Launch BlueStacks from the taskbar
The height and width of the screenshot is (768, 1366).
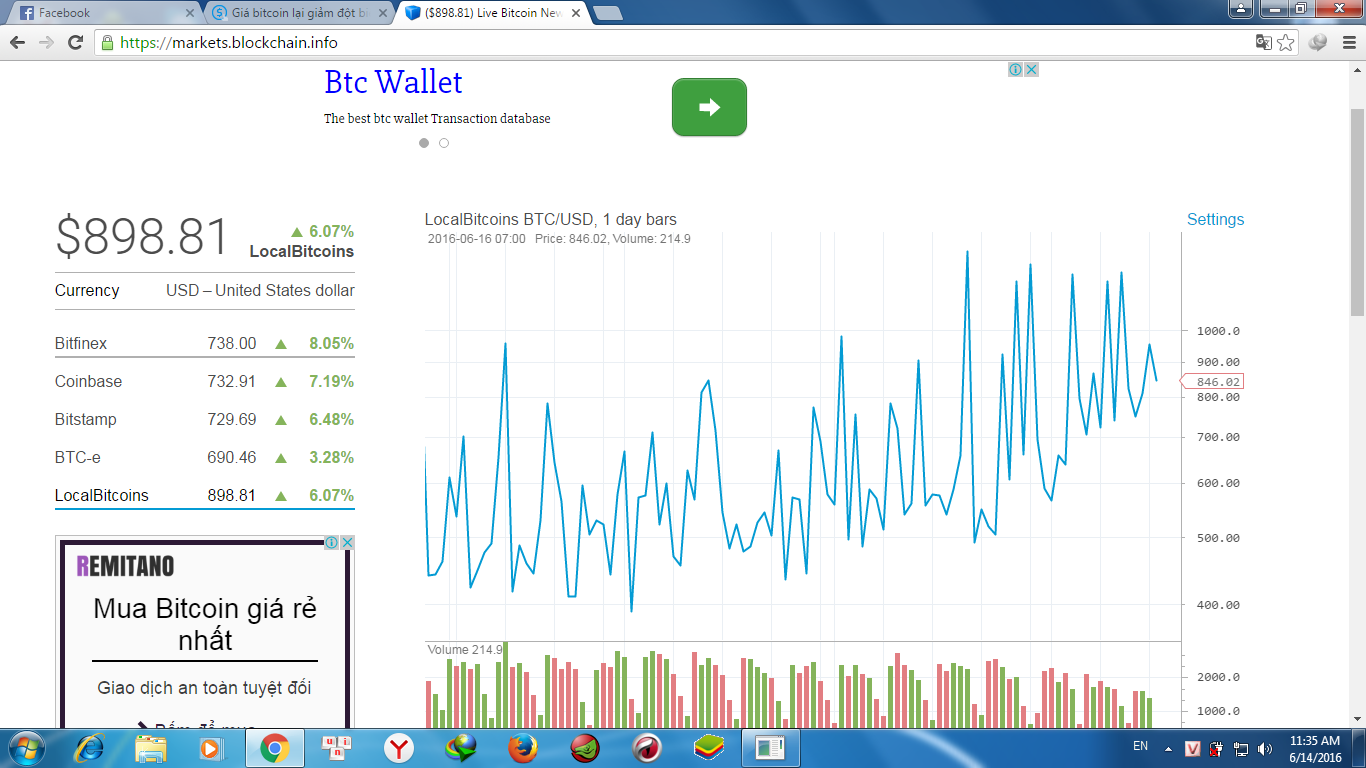tap(708, 747)
